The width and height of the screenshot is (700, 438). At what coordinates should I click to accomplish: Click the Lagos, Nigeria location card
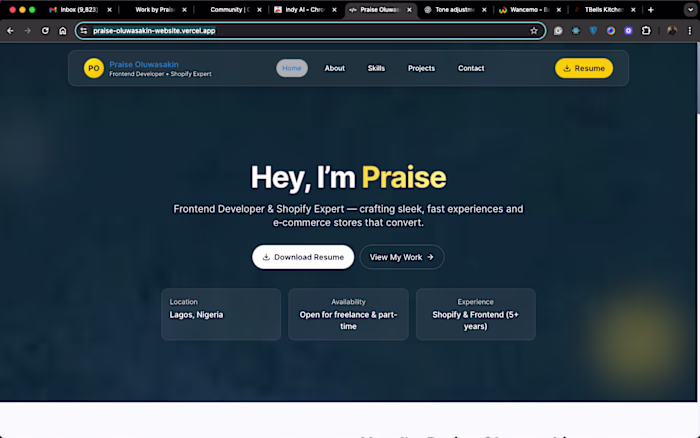(x=221, y=314)
